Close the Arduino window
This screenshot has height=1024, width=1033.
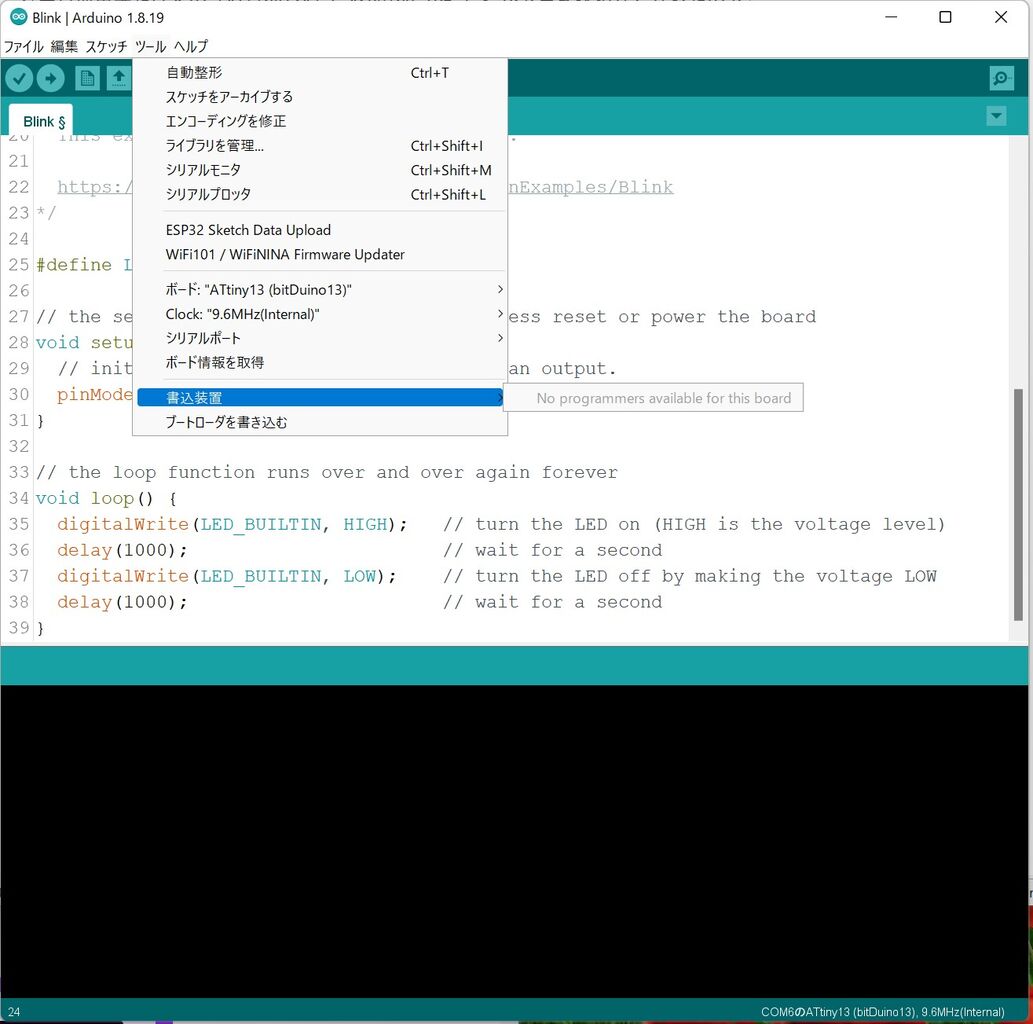[1000, 17]
